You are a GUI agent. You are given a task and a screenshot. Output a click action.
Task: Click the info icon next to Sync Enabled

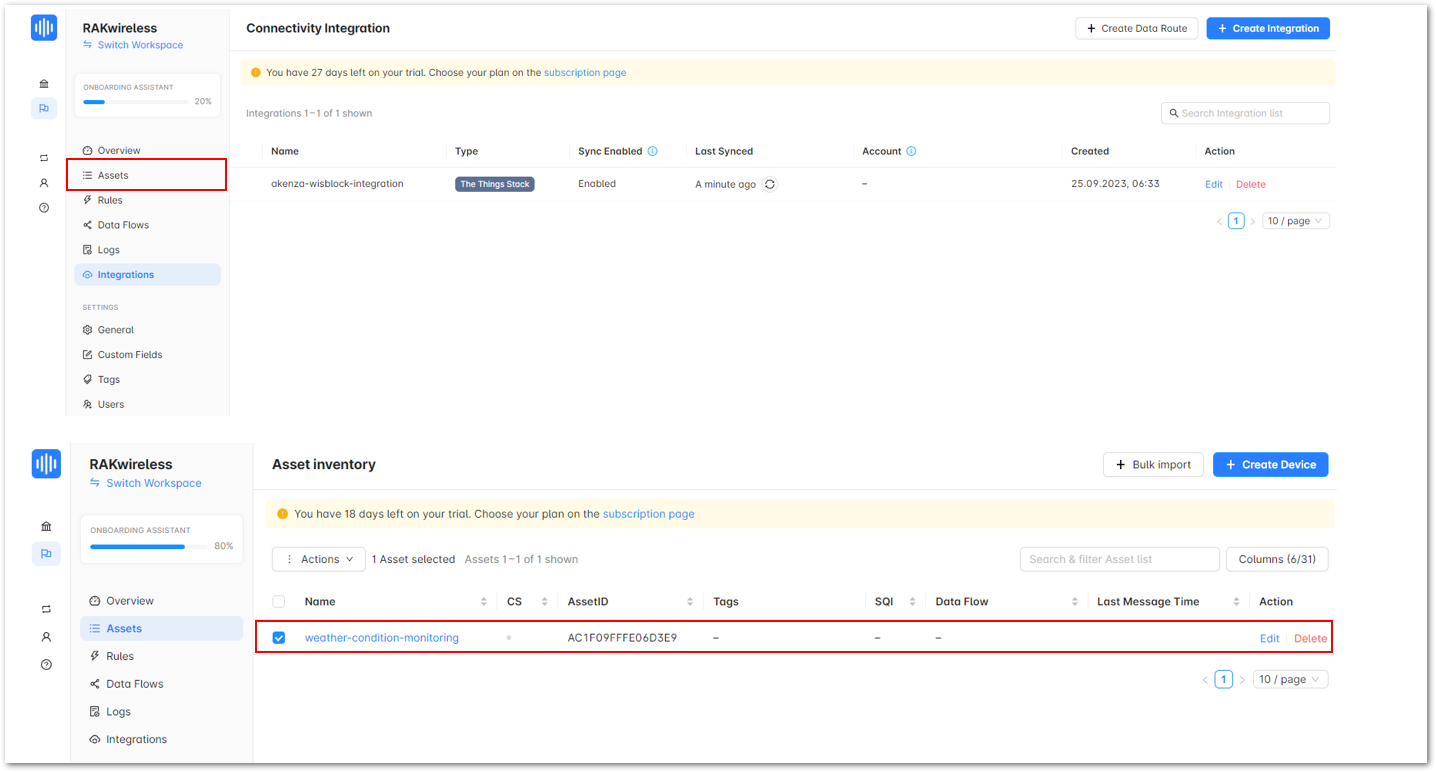click(653, 151)
